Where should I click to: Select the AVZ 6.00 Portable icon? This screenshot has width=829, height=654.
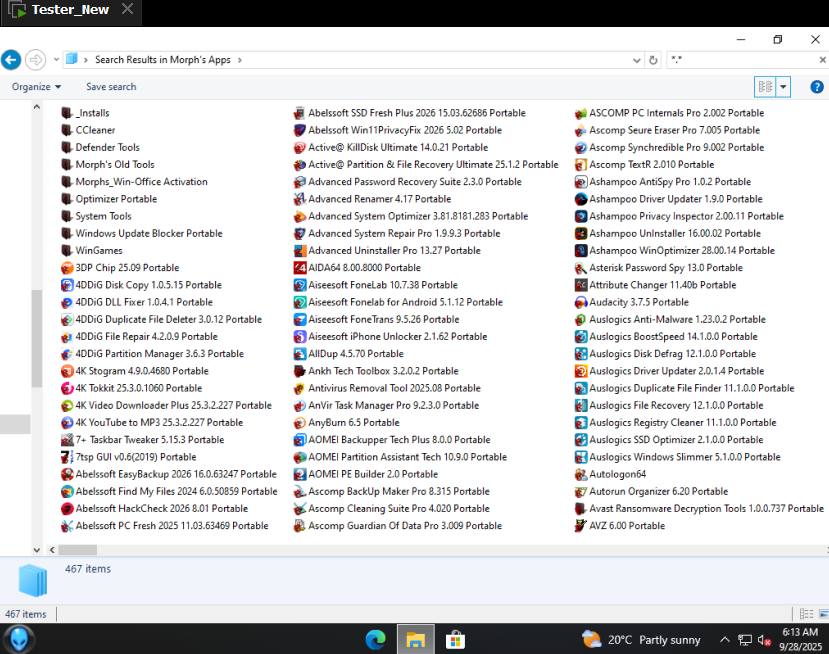pyautogui.click(x=581, y=526)
